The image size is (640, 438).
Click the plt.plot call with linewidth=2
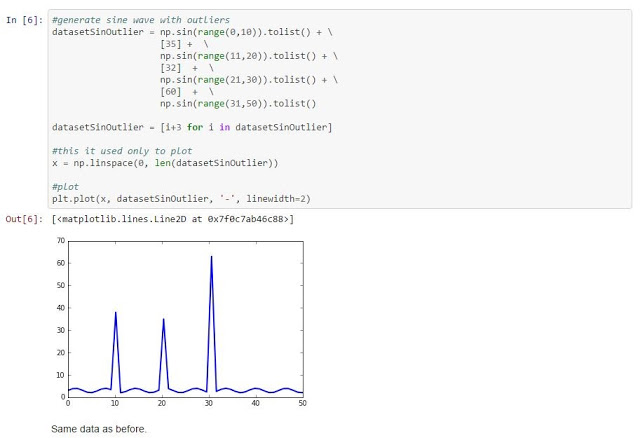[x=171, y=198]
